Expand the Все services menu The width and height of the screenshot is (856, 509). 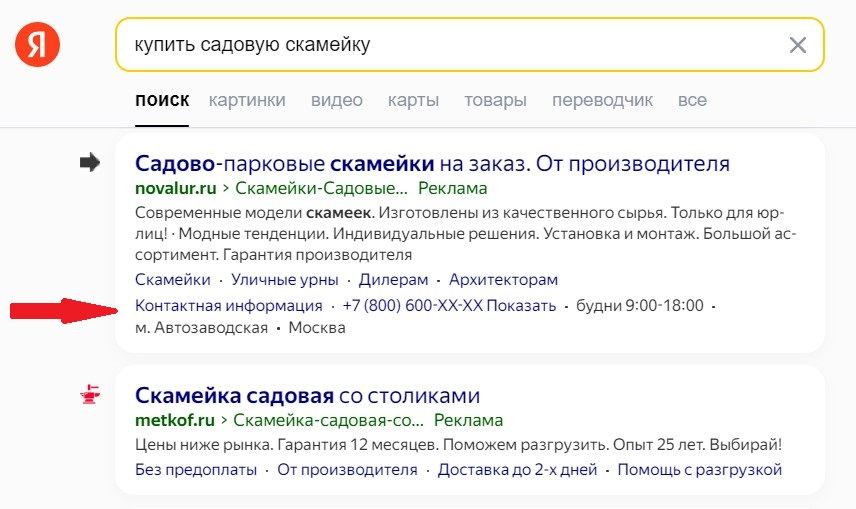[692, 100]
